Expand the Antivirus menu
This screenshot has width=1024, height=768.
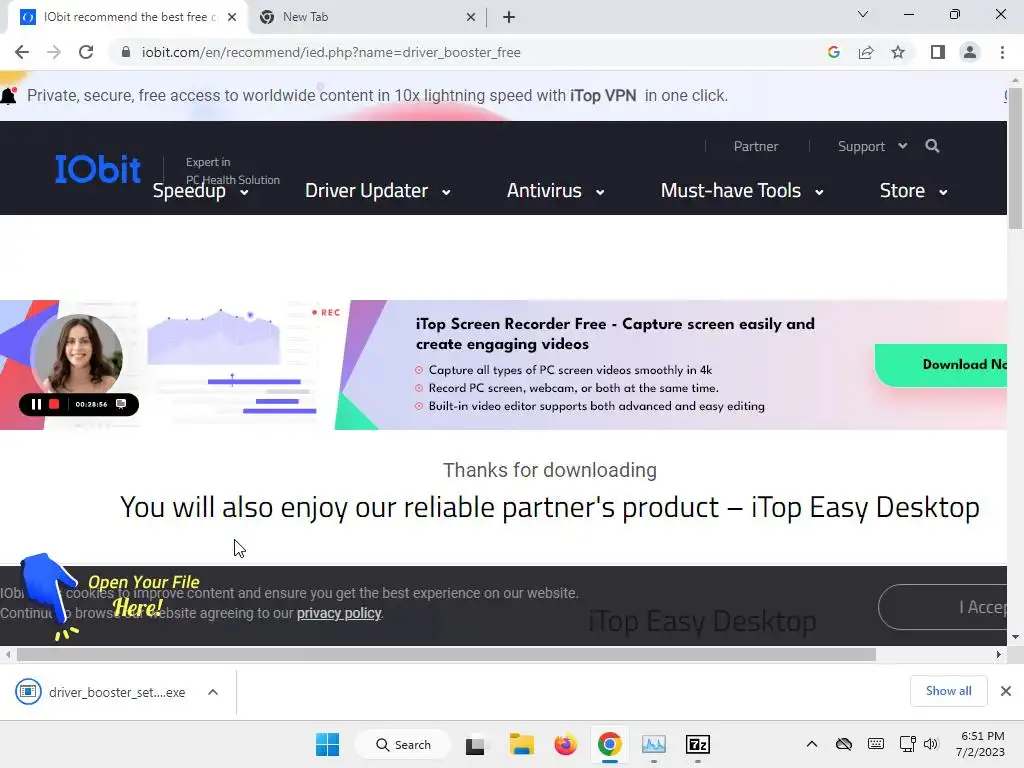[556, 191]
